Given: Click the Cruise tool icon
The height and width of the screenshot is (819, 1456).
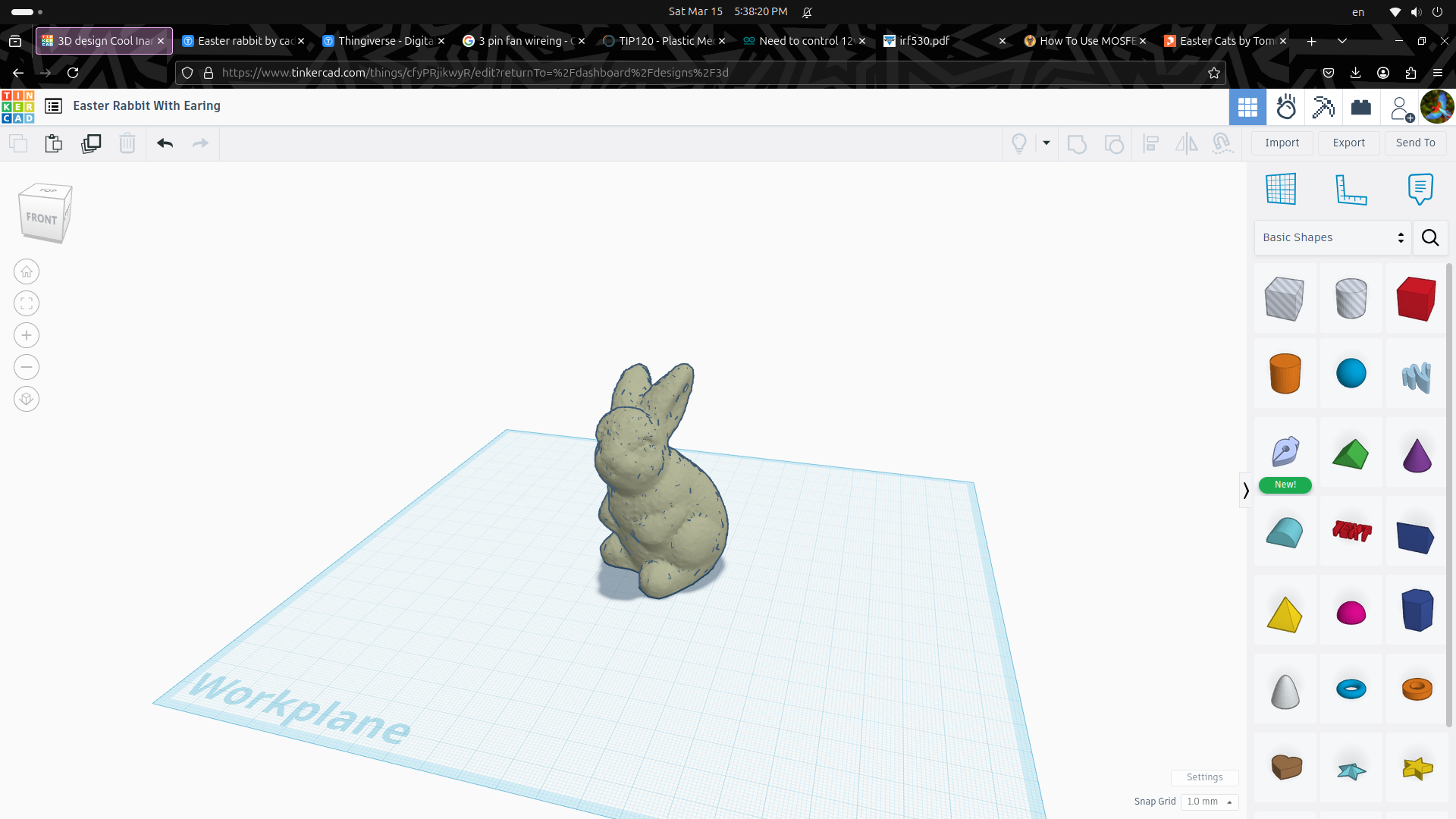Looking at the screenshot, I should point(1222,143).
